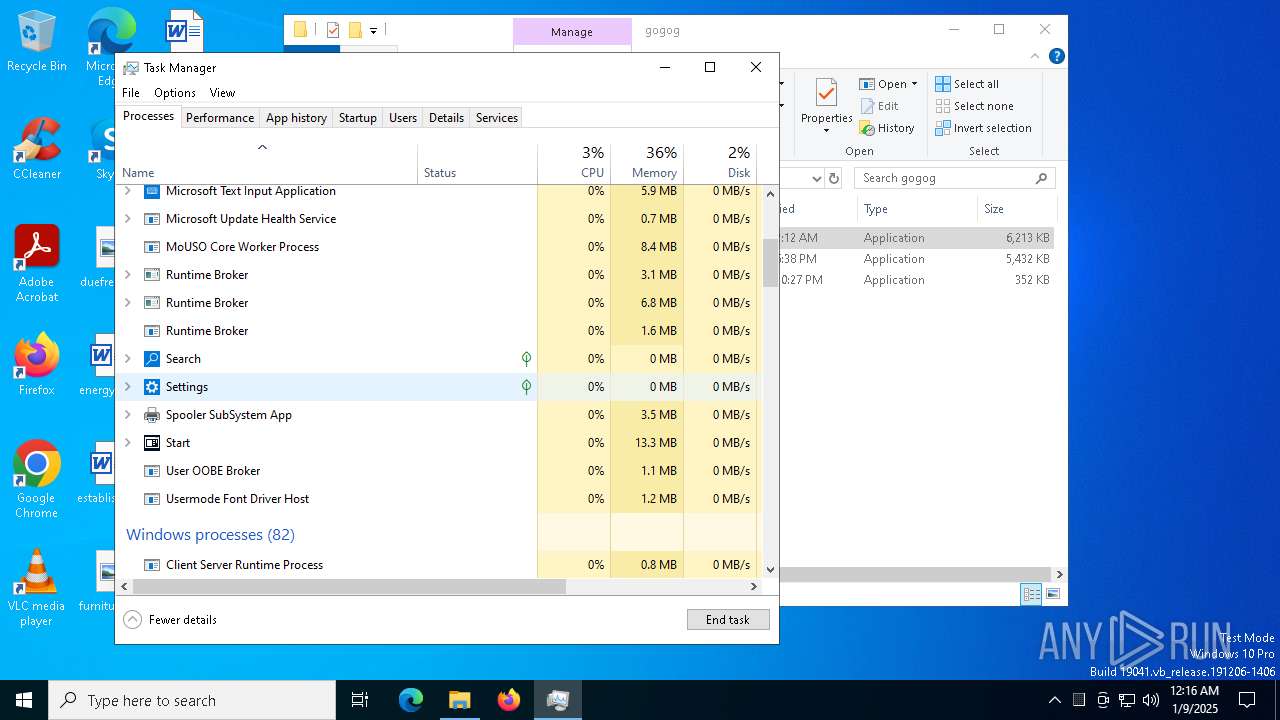Image resolution: width=1280 pixels, height=720 pixels.
Task: Click the User OOBE Broker icon
Action: click(152, 471)
